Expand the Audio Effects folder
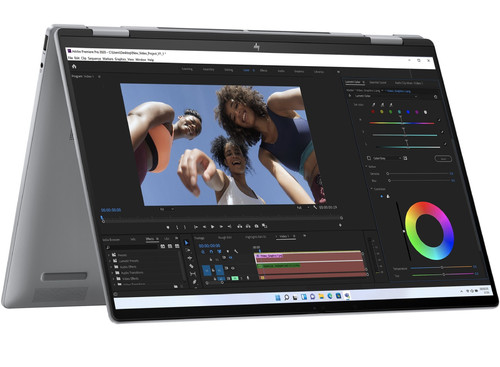Image resolution: width=500 pixels, height=367 pixels. [111, 267]
